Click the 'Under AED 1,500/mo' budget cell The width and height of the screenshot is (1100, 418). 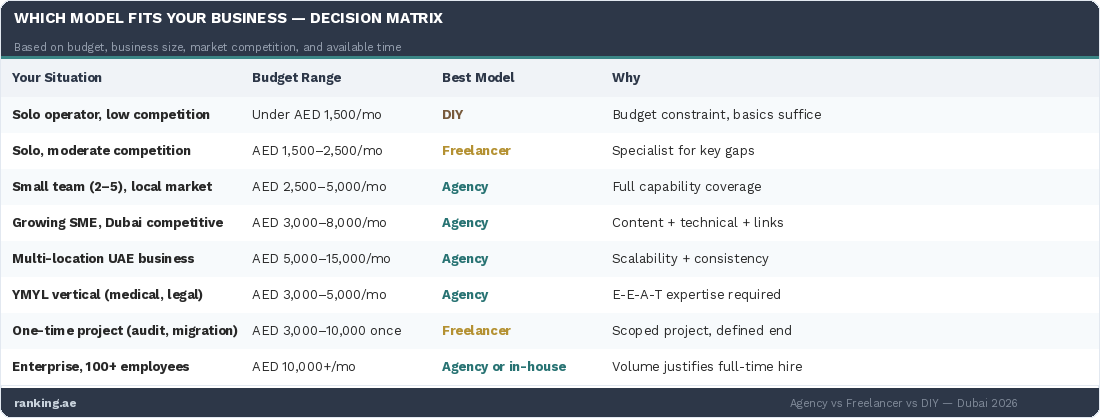pyautogui.click(x=317, y=115)
